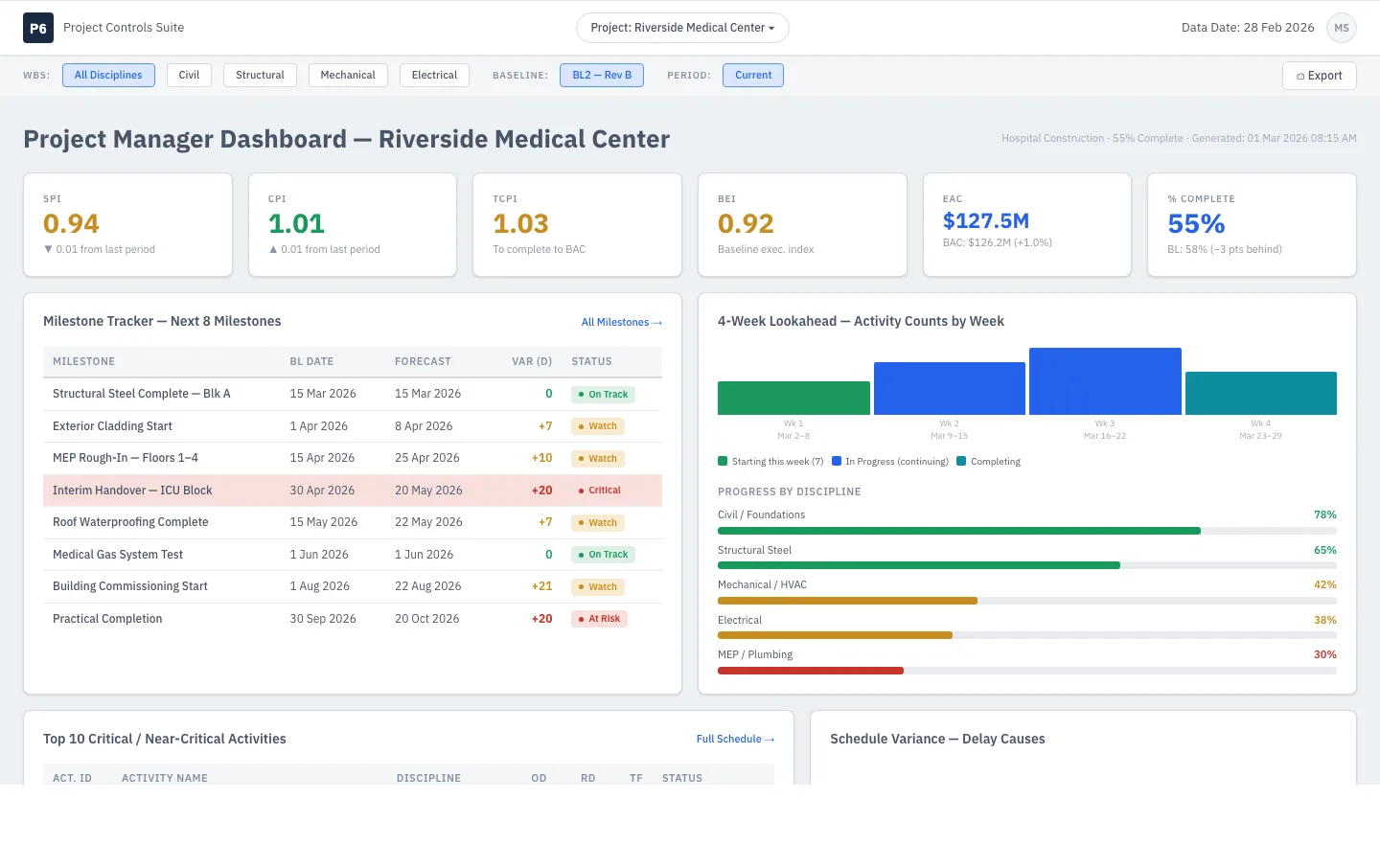Screen dimensions: 1380x868
Task: Click the green Starting this week legend swatch
Action: pos(723,461)
